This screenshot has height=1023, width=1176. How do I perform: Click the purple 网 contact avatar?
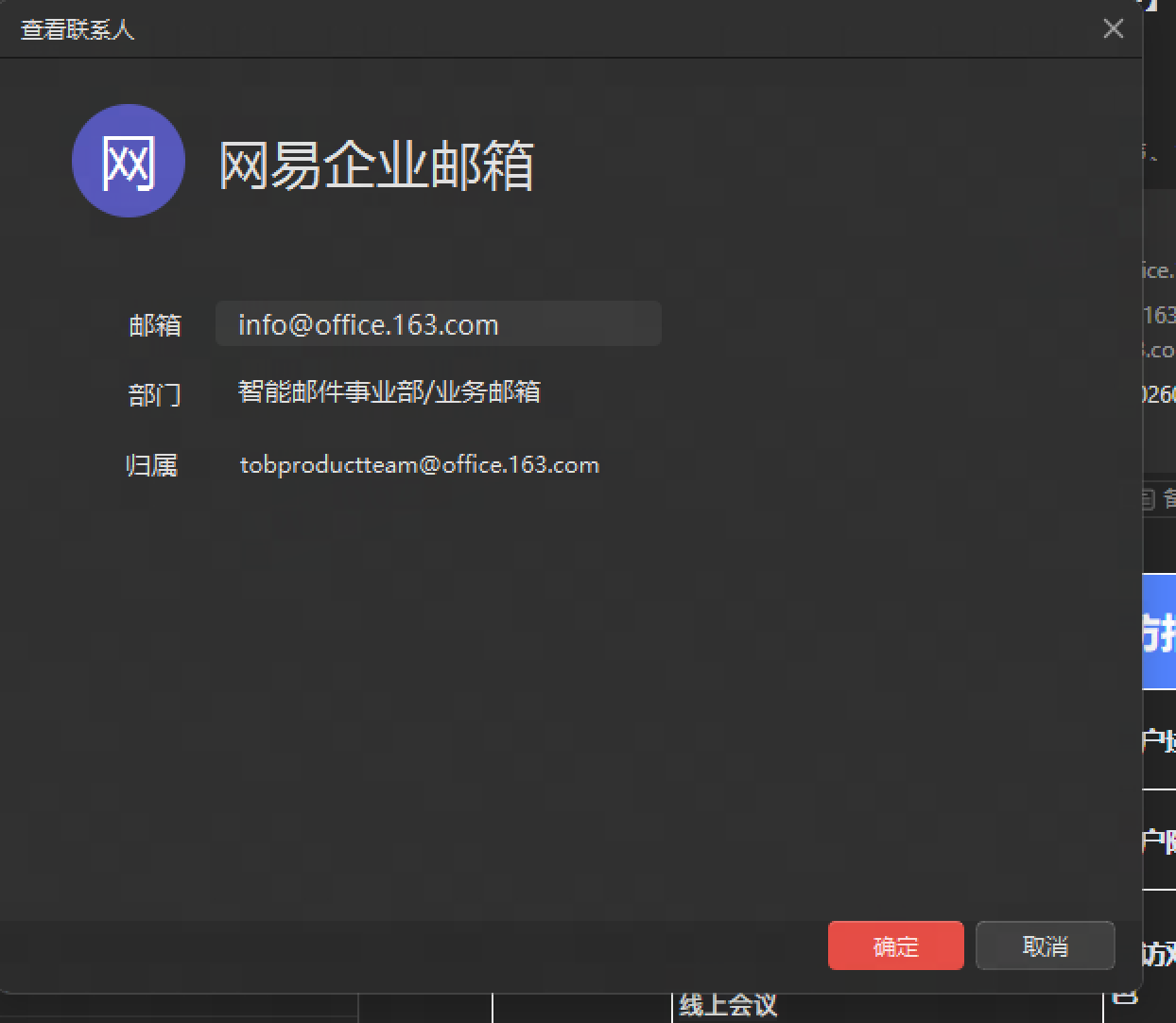[129, 161]
